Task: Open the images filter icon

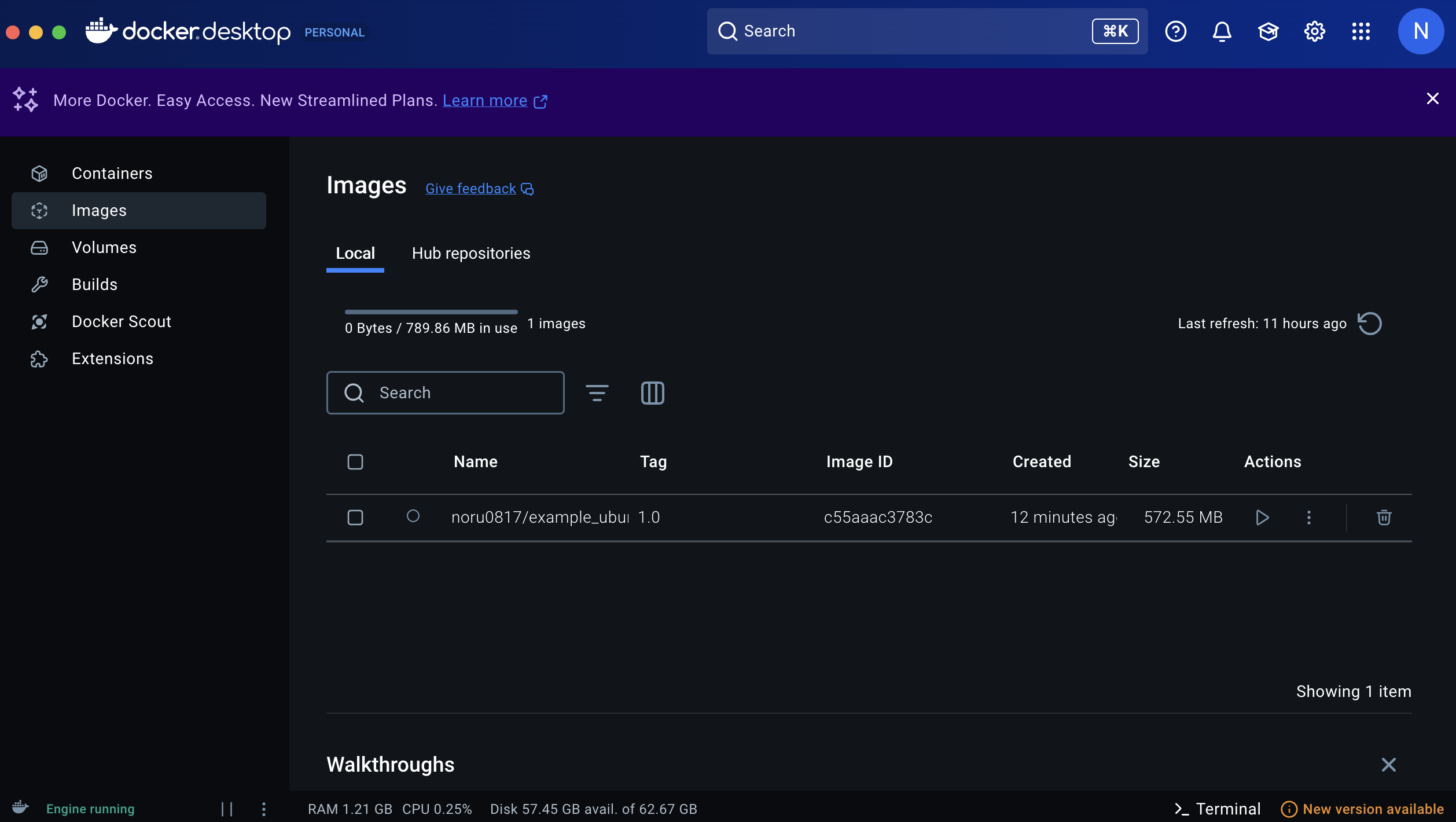Action: click(597, 393)
